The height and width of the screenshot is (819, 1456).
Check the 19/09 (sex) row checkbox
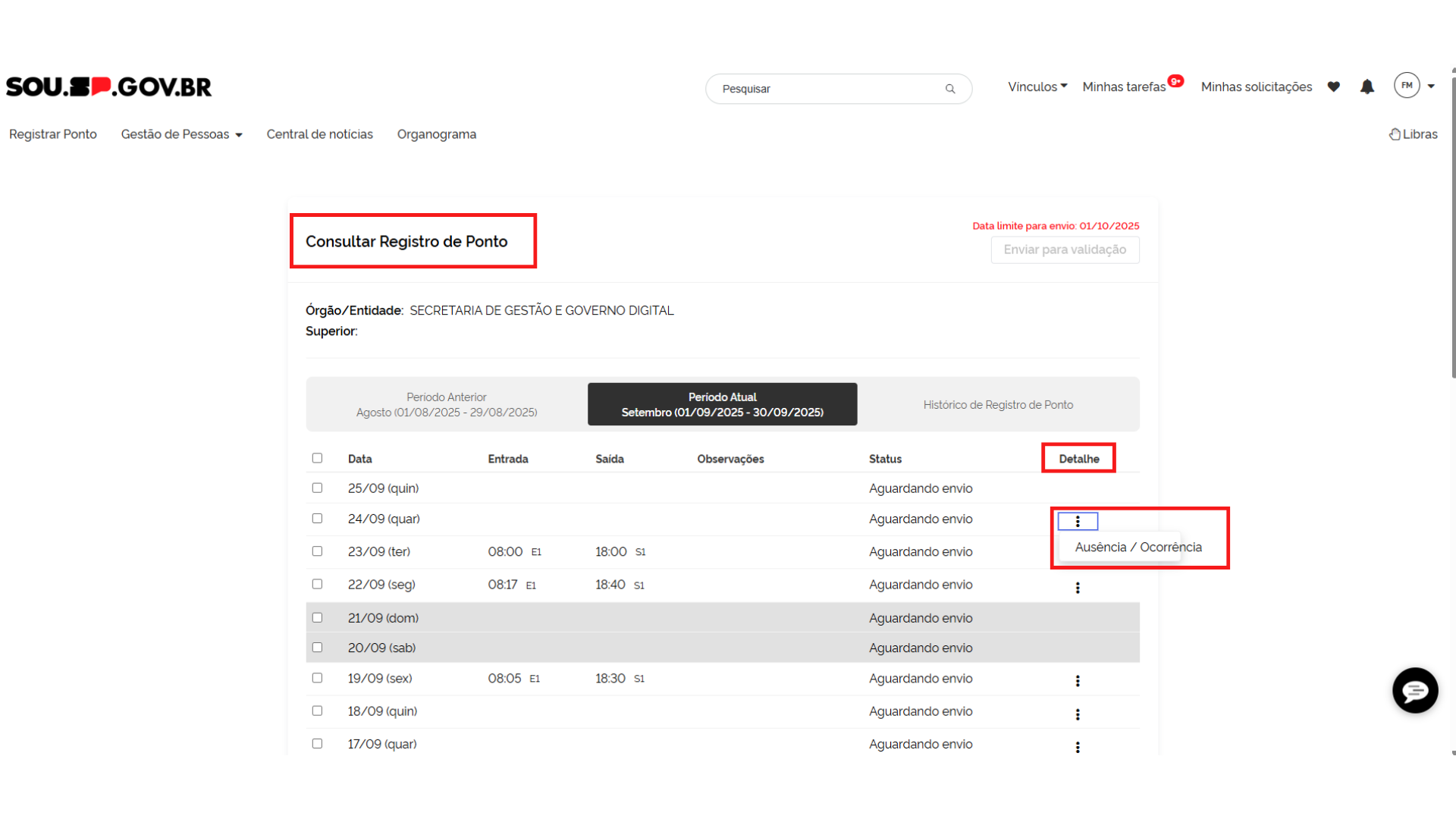tap(317, 678)
